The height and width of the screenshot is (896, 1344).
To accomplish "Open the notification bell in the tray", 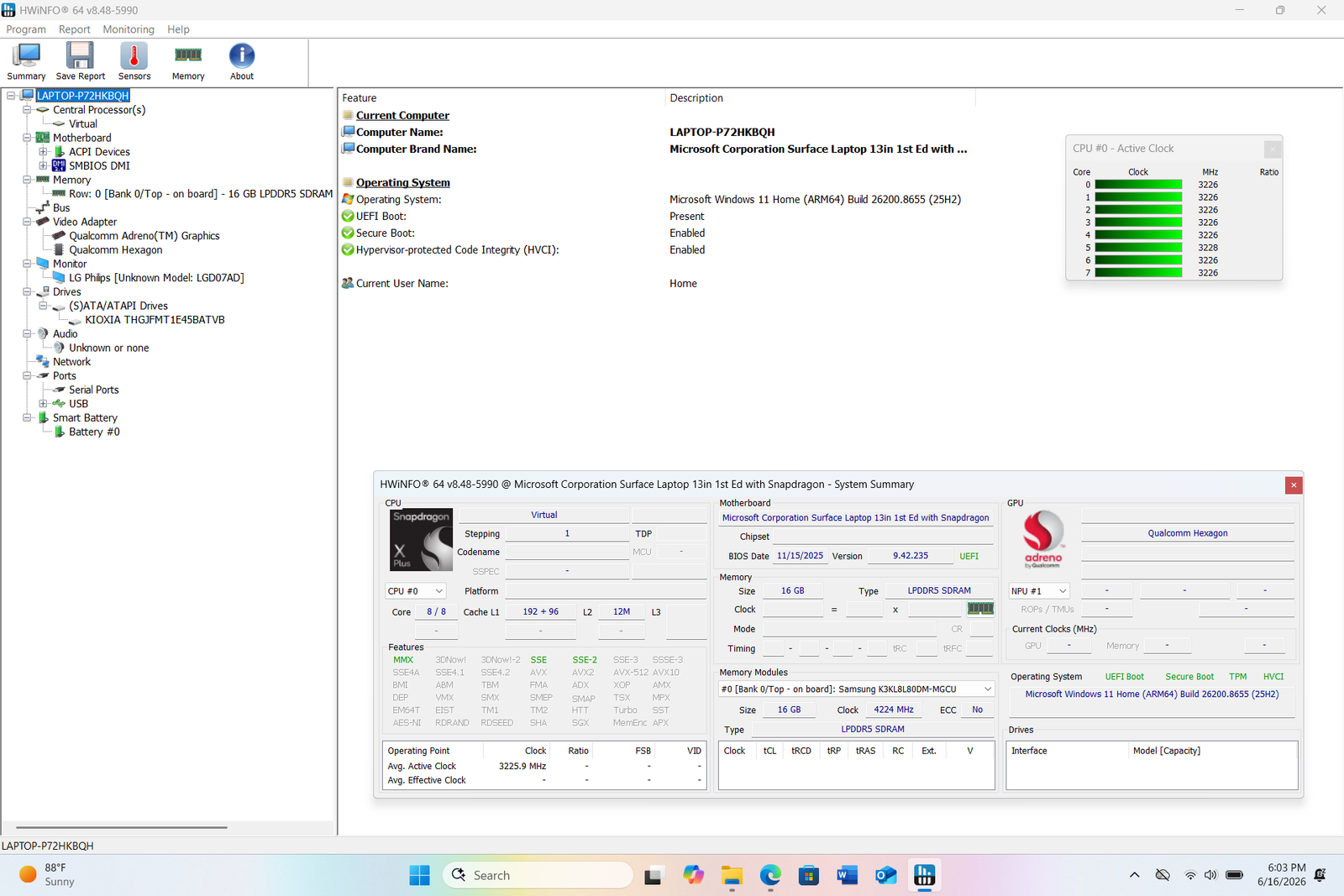I will (1320, 875).
